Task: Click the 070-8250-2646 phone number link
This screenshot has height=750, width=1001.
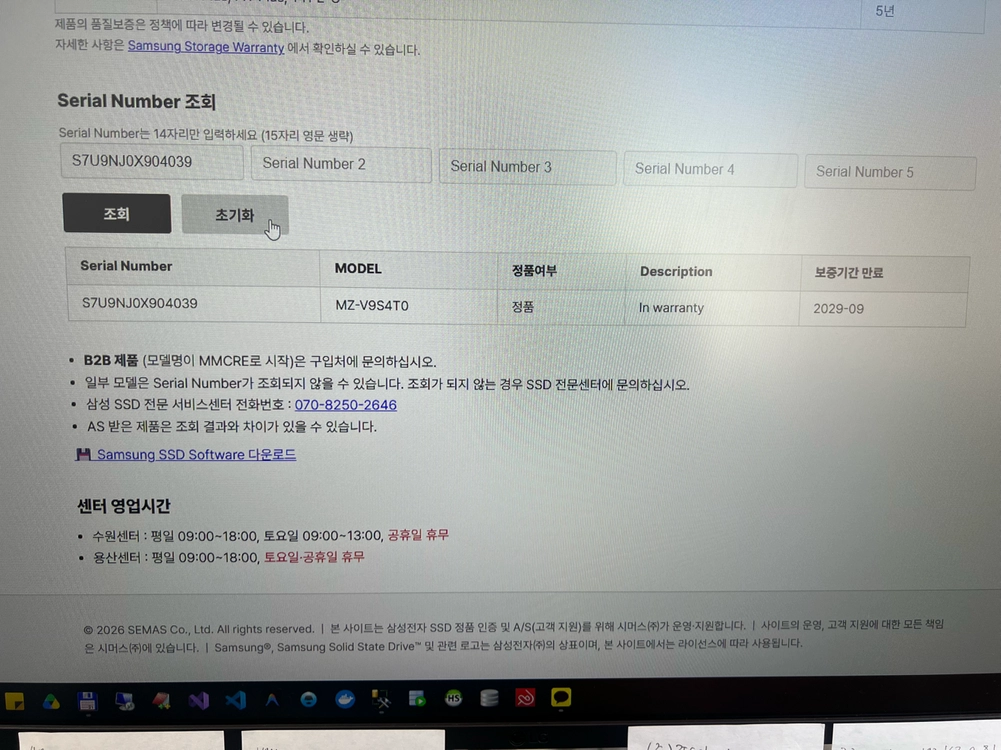Action: pos(345,405)
